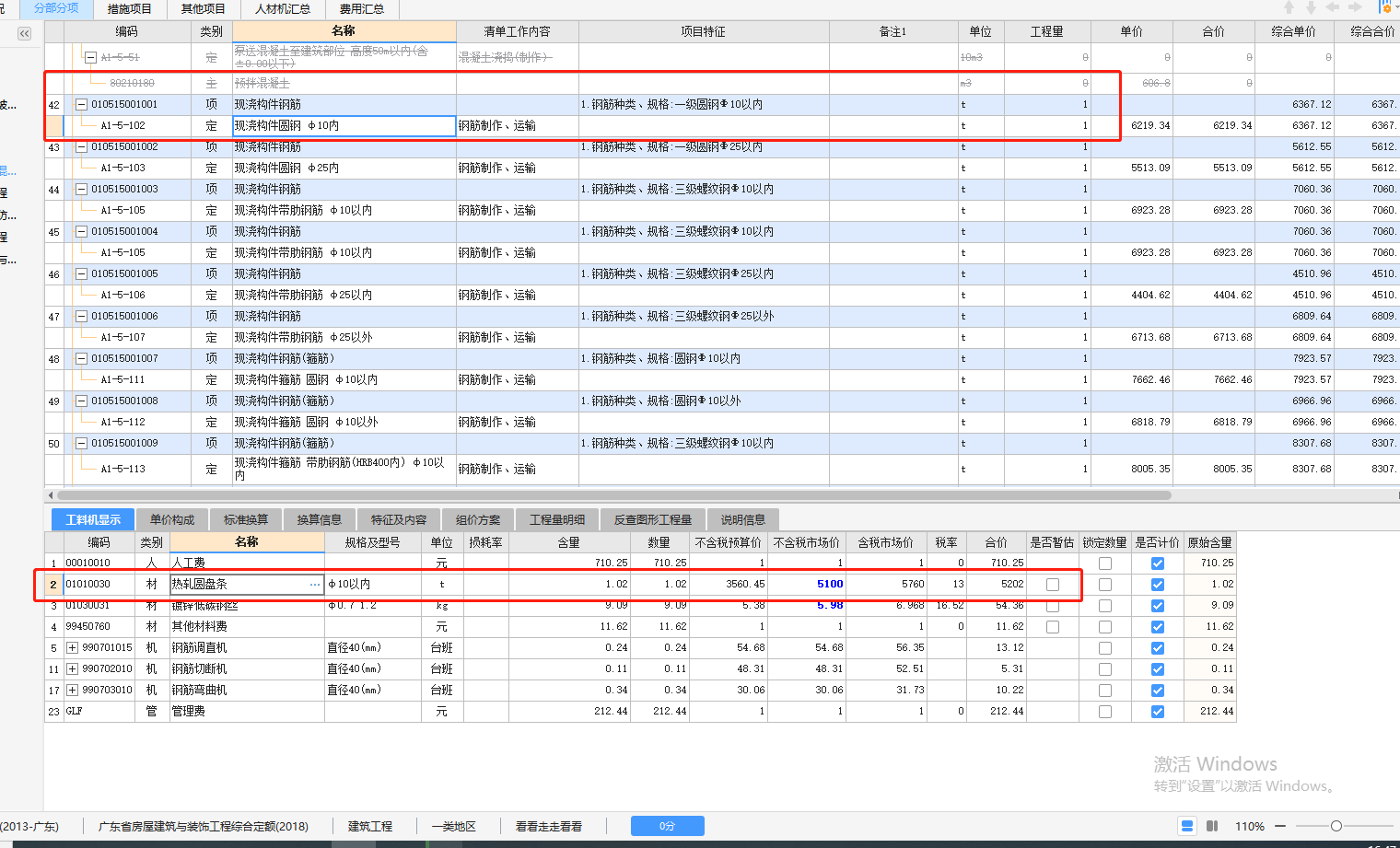This screenshot has height=848, width=1400.
Task: Click 广东省房屋建筑与装饰工程综合定额(2018) in status bar
Action: 204,826
